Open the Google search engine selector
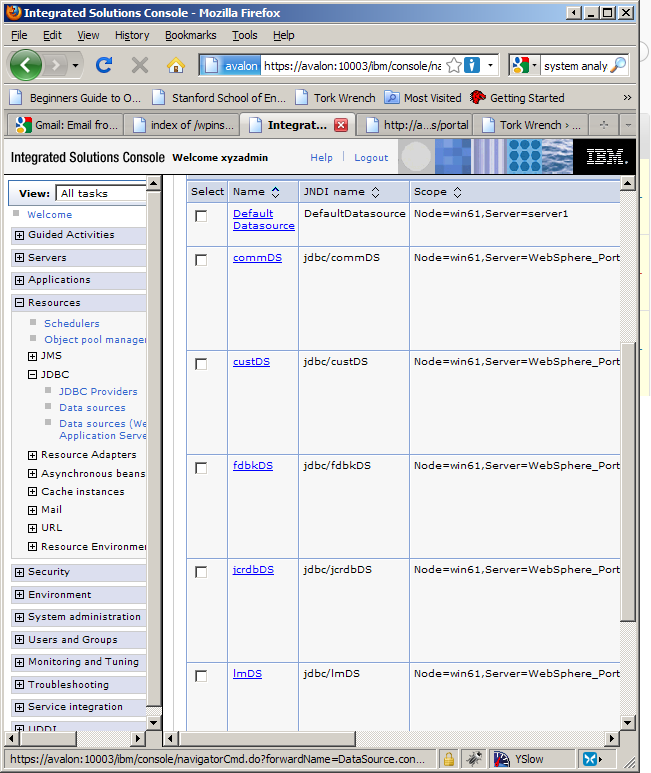The height and width of the screenshot is (773, 651). pyautogui.click(x=524, y=65)
